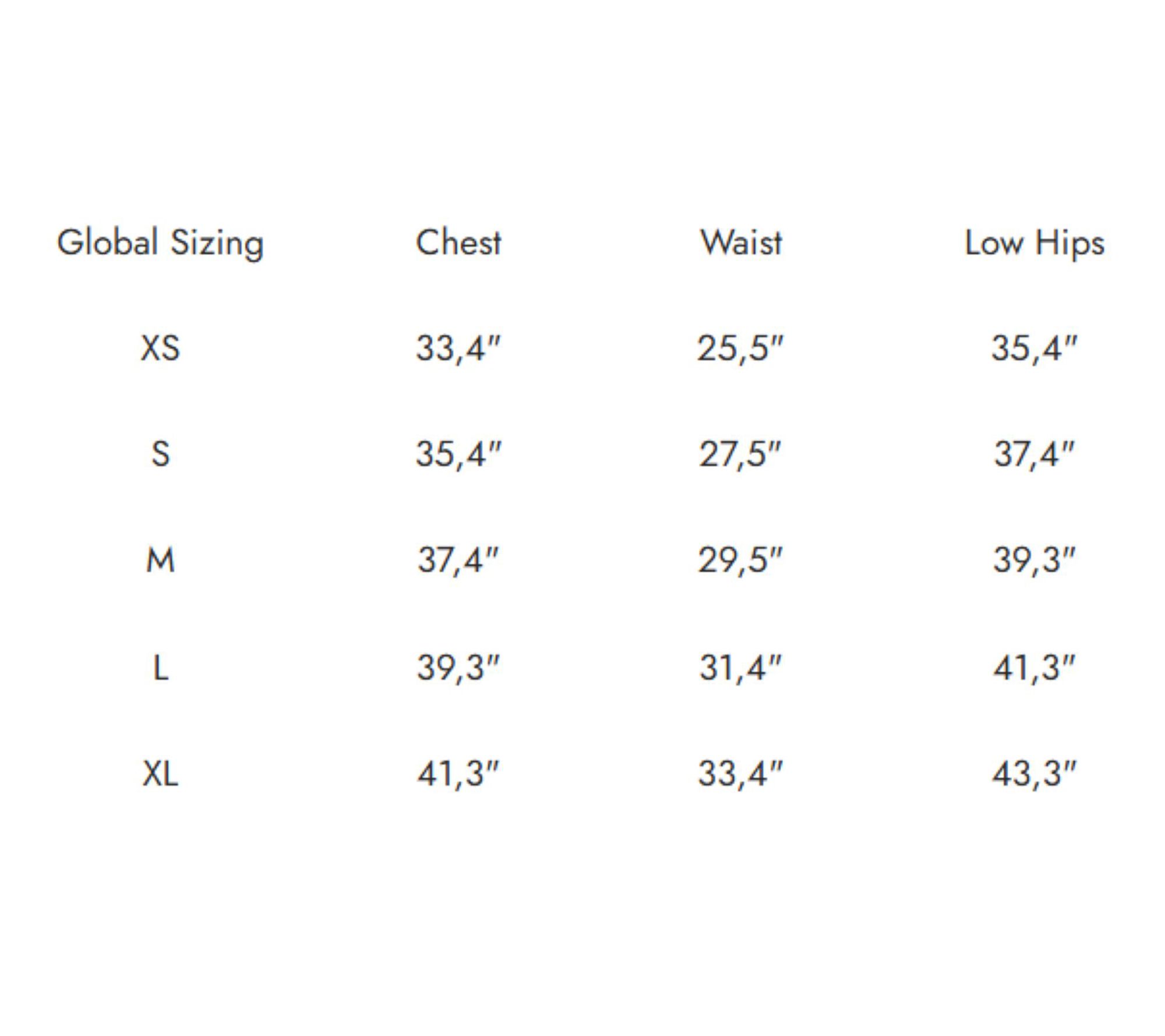Screen dimensions: 1165x1036
Task: Click the Waist column header
Action: coord(741,242)
